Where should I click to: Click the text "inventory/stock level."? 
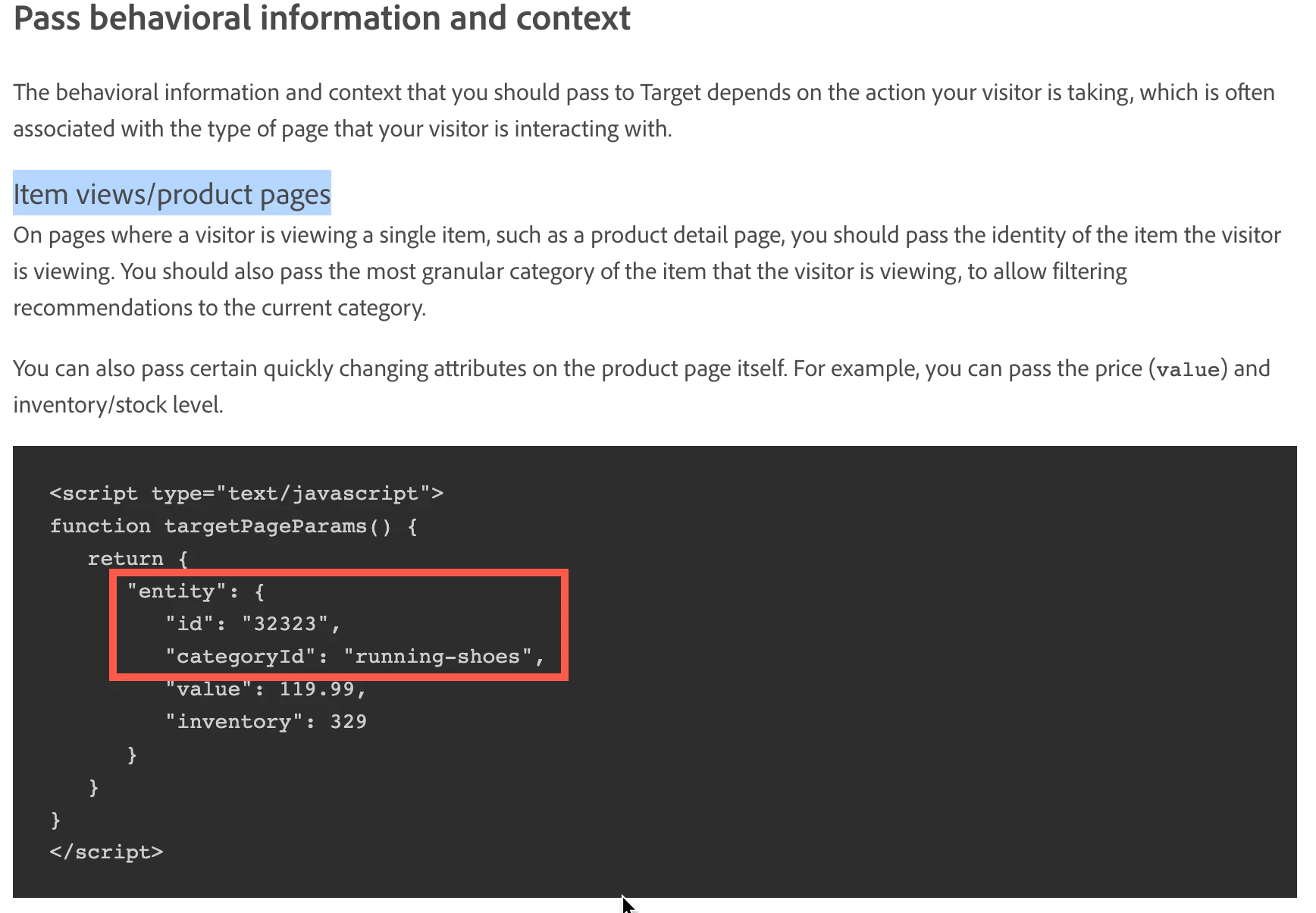(x=118, y=405)
